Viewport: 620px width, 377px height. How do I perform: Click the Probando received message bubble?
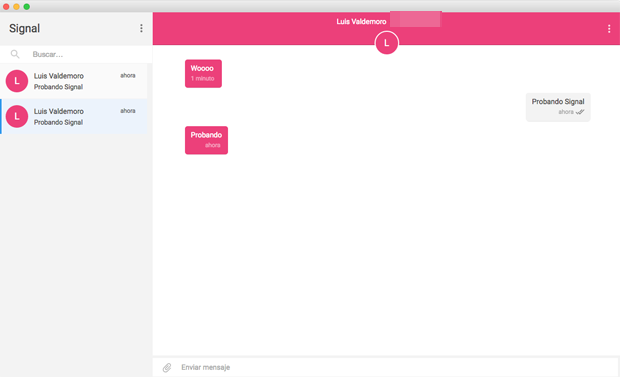[206, 140]
